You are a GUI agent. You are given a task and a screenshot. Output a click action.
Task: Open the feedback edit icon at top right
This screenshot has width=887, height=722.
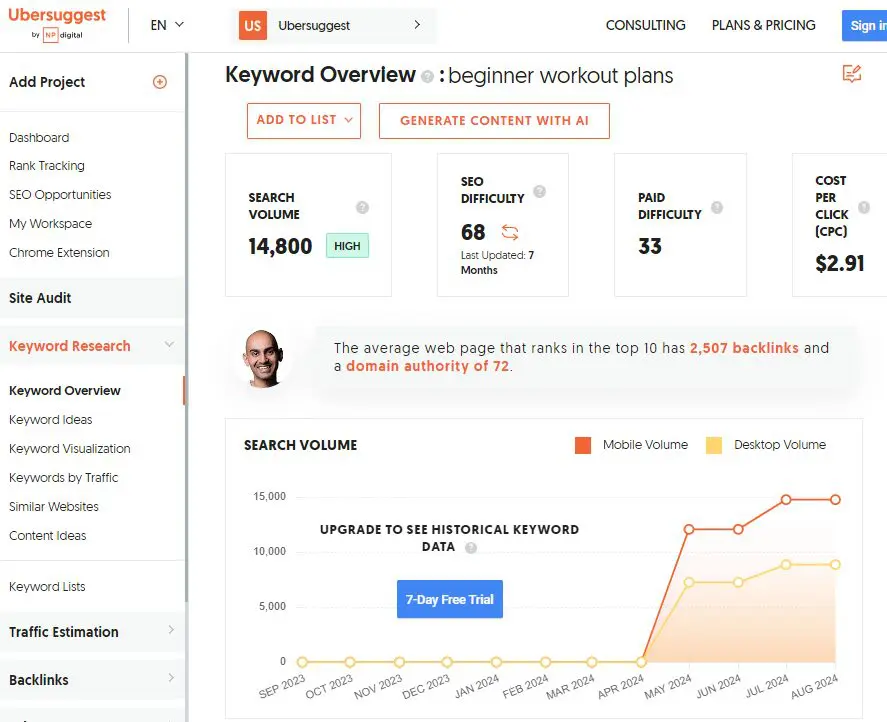851,74
